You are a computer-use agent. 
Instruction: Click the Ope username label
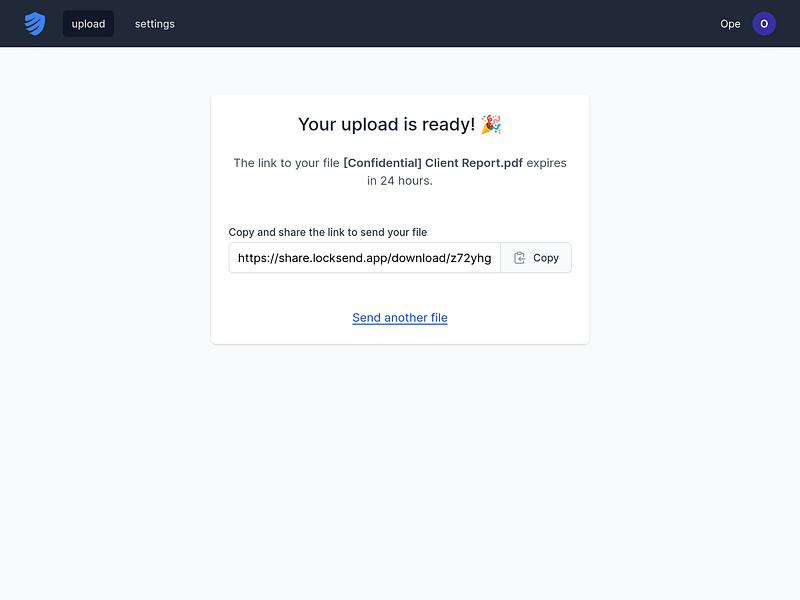(x=730, y=24)
